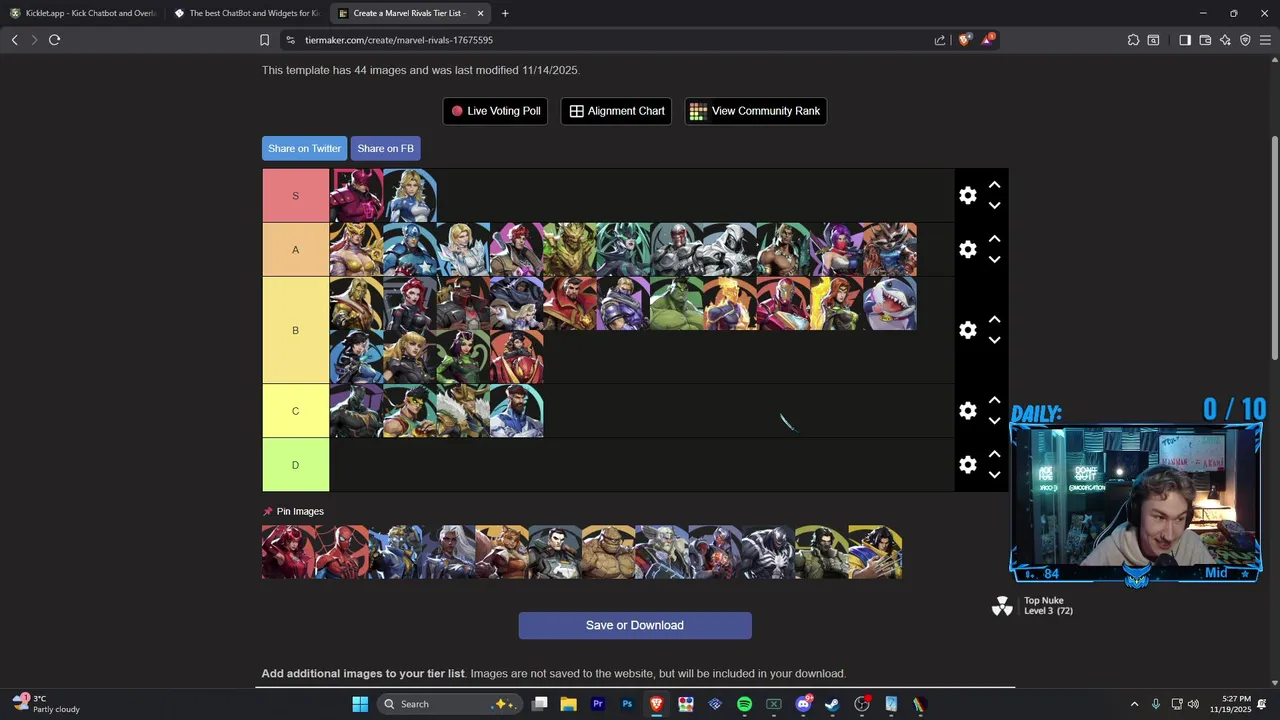
Task: Close the Marvel Rivals Tier List tab
Action: [x=480, y=13]
